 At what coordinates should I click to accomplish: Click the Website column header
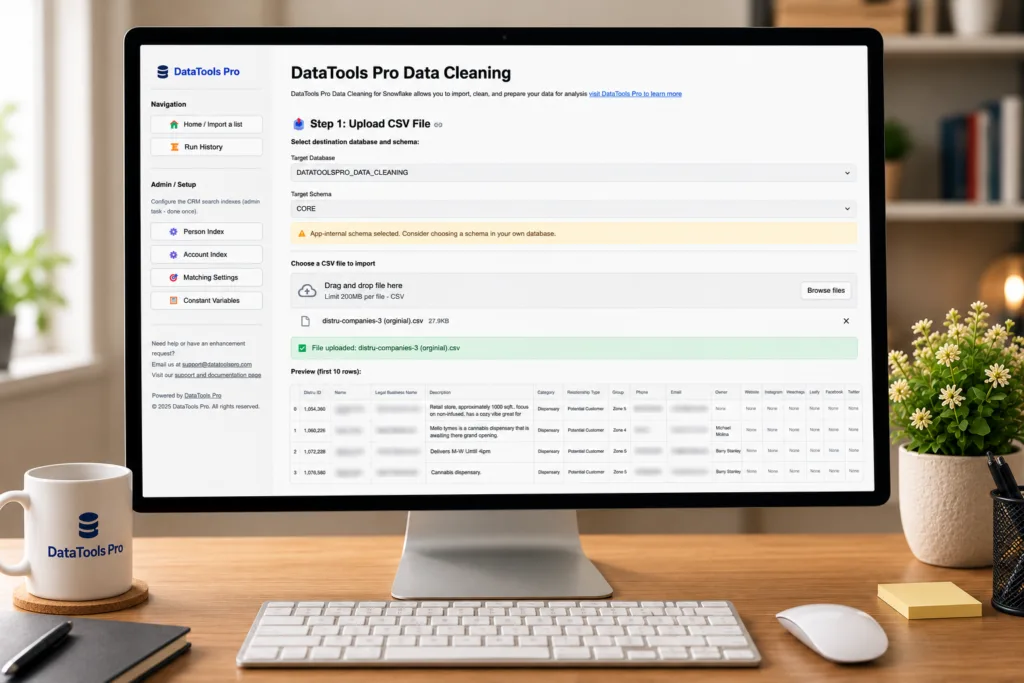click(x=752, y=392)
